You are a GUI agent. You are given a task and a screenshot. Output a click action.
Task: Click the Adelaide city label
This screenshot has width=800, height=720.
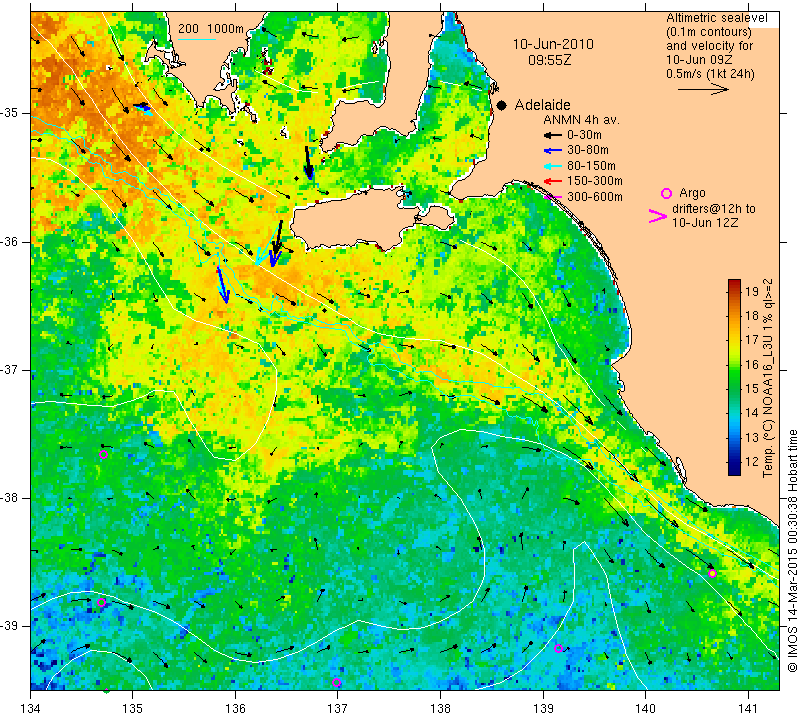pyautogui.click(x=542, y=105)
